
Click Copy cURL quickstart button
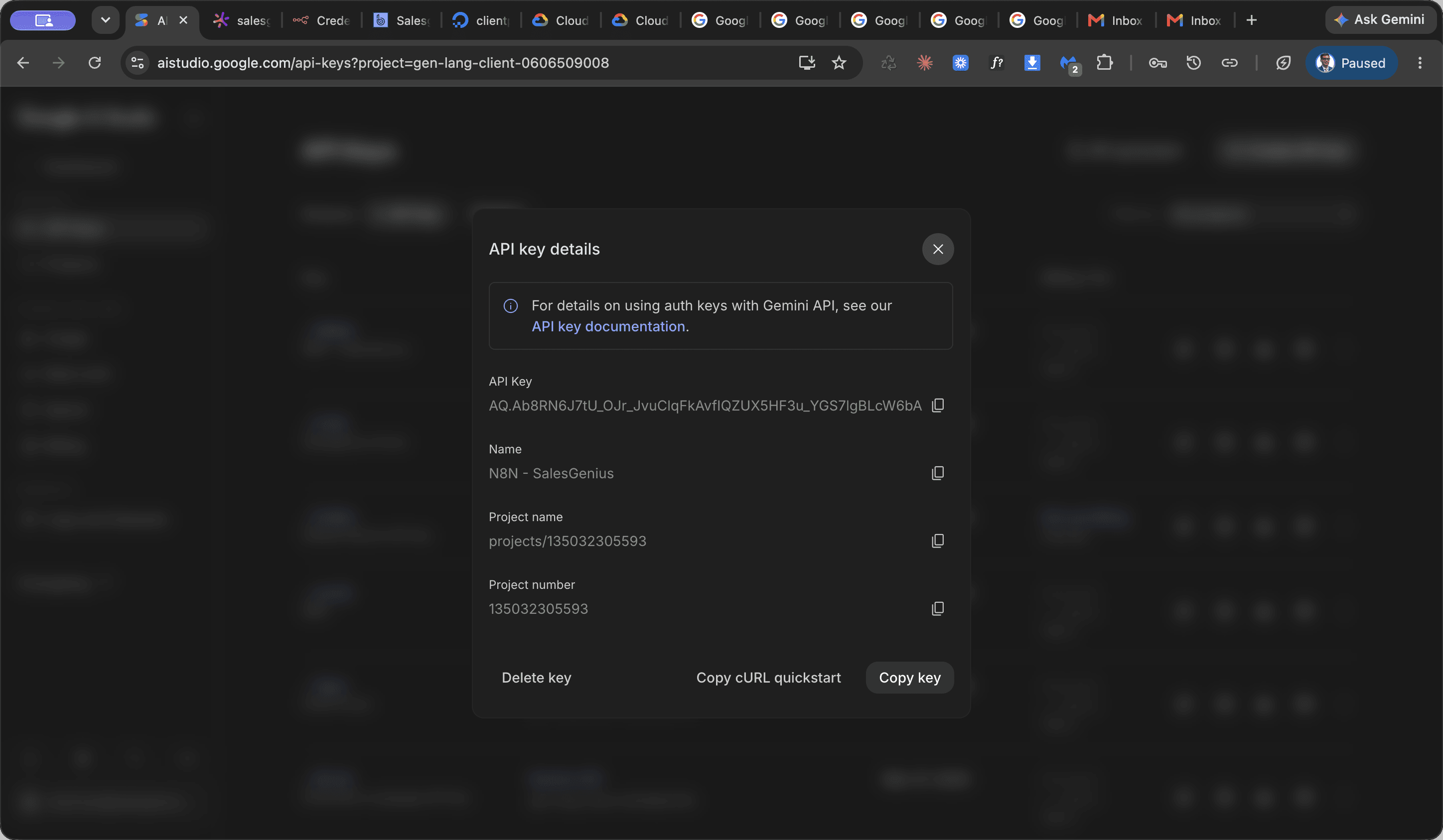click(768, 678)
